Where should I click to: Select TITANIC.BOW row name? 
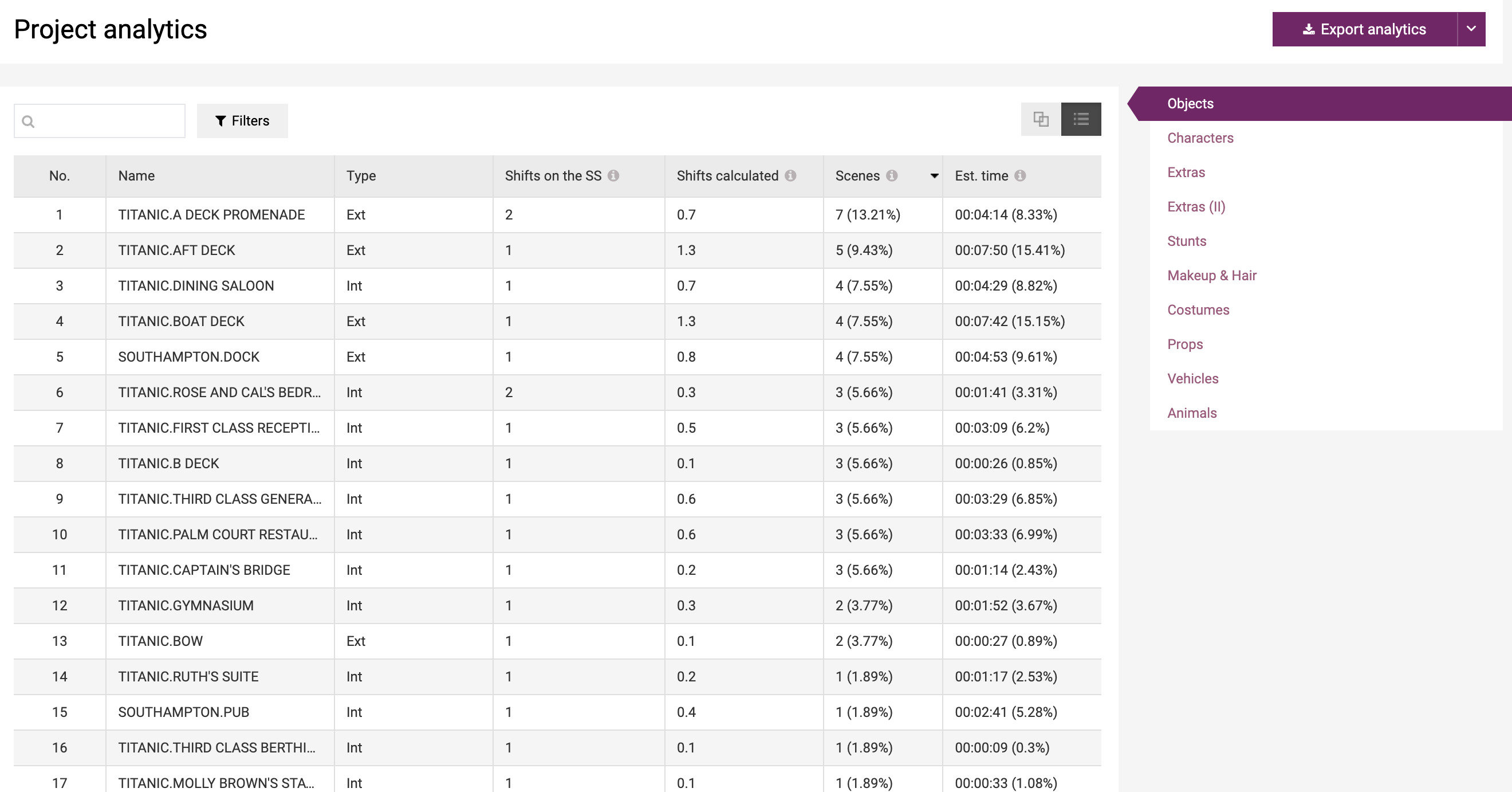pos(160,642)
